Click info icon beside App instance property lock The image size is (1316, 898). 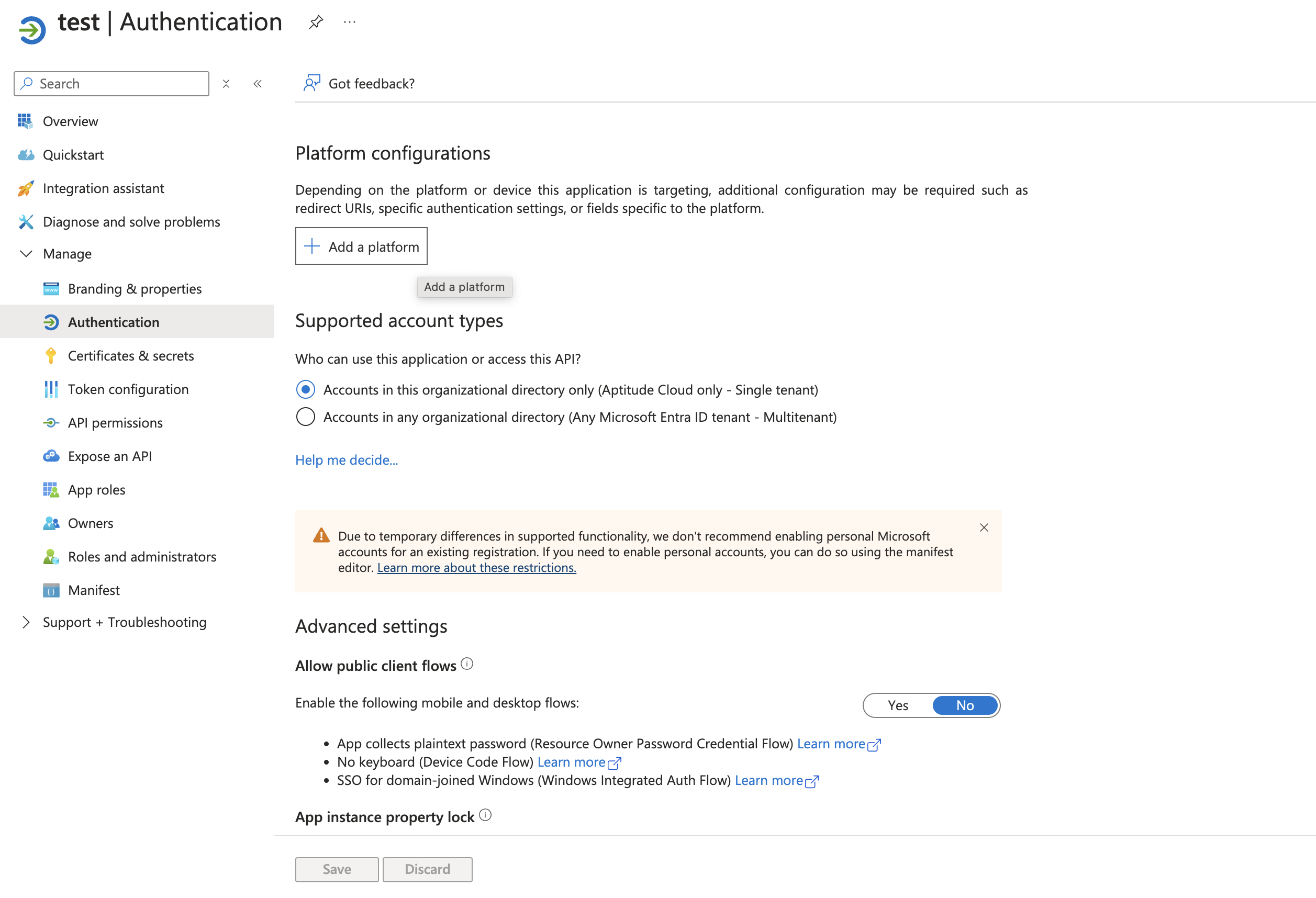tap(485, 815)
